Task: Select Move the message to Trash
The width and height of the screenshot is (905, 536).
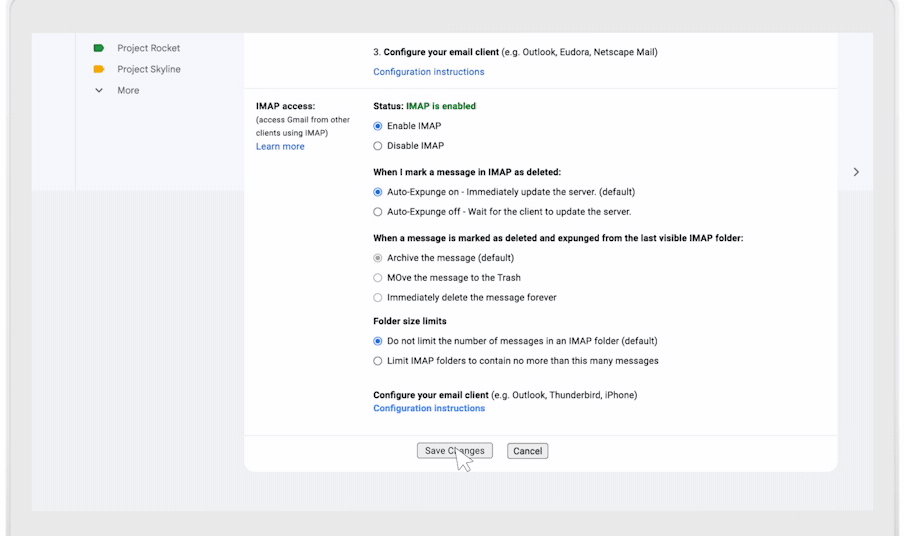Action: (378, 278)
